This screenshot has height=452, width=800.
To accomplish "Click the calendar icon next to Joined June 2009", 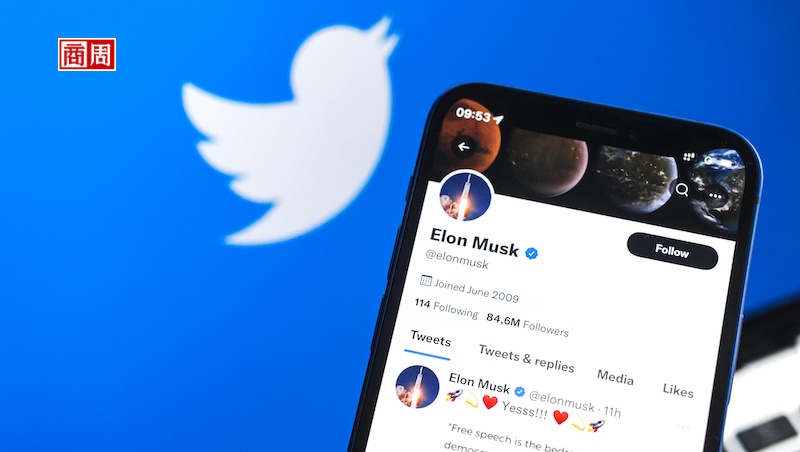I will 426,280.
